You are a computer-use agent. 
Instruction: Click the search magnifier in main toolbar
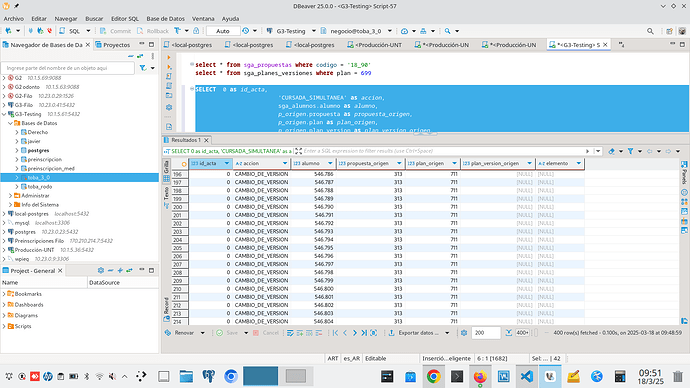(x=650, y=31)
